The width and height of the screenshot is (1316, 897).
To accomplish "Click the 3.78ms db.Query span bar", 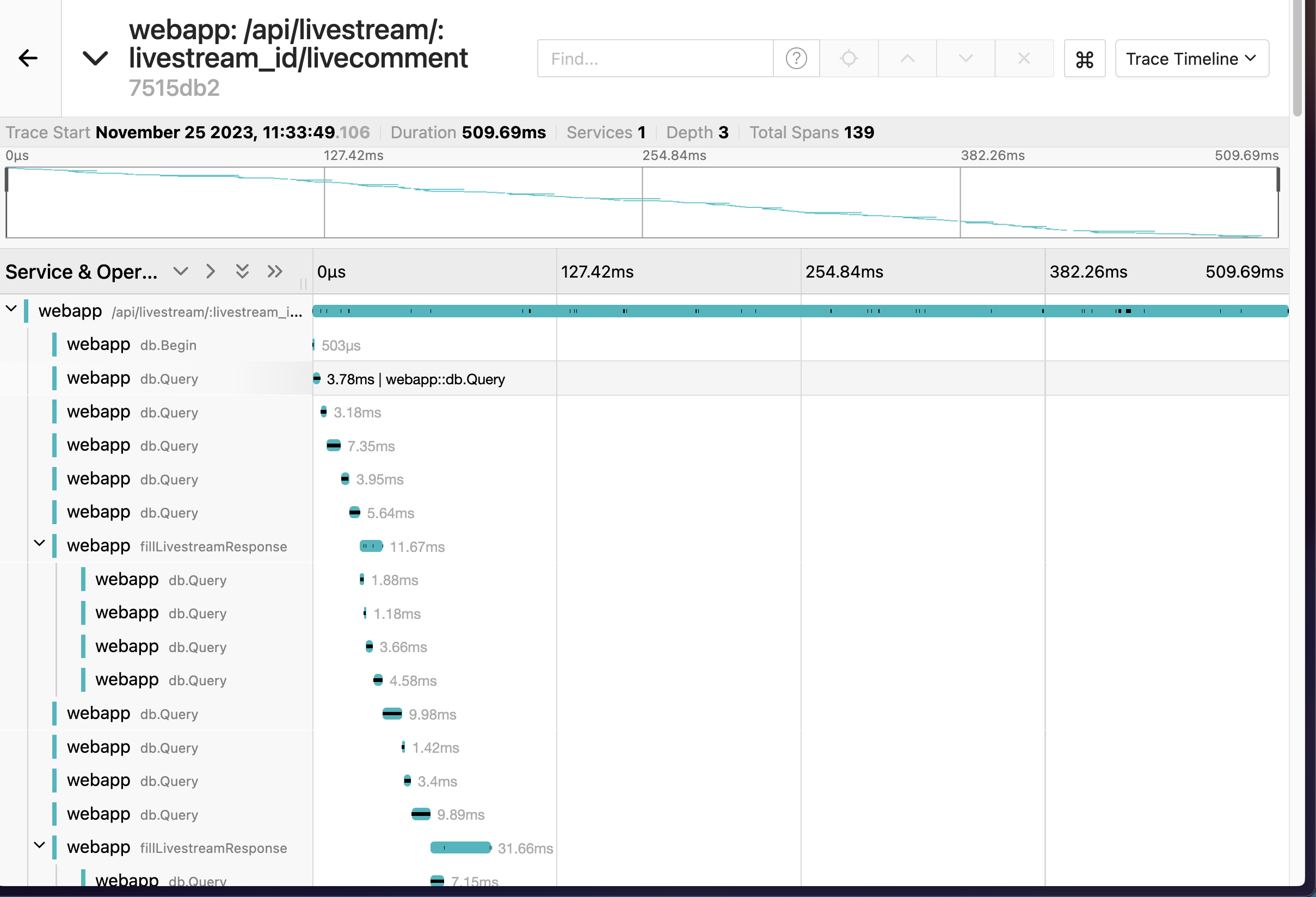I will (317, 378).
